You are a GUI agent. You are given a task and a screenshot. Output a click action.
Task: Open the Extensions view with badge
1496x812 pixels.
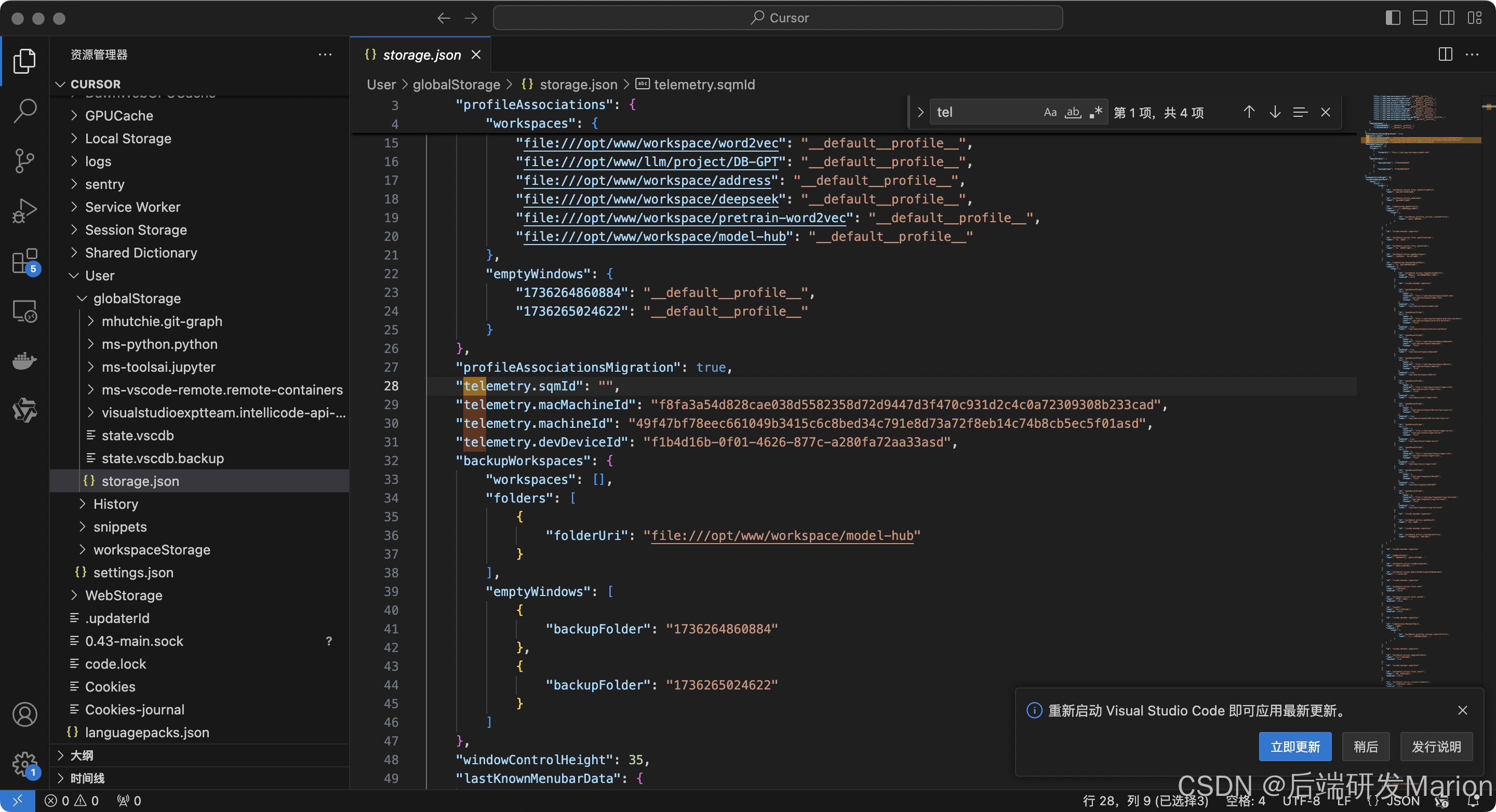(24, 261)
